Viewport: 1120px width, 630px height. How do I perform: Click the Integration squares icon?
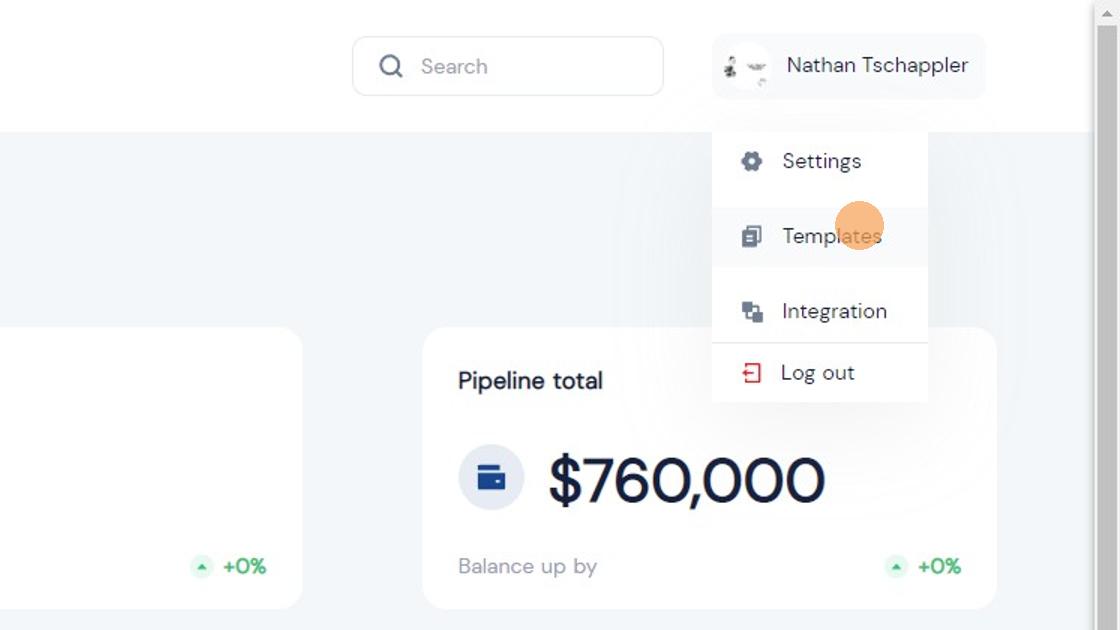(752, 311)
